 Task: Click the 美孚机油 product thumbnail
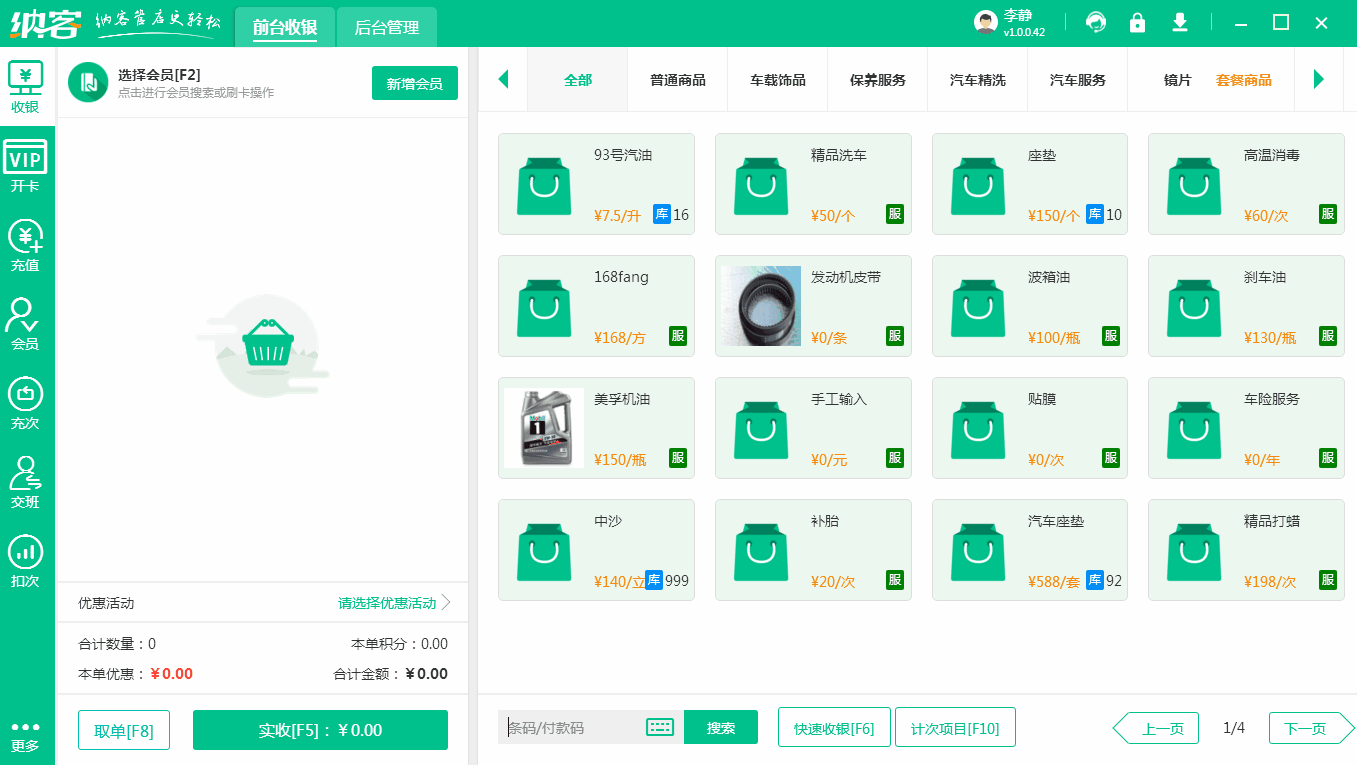pyautogui.click(x=543, y=428)
